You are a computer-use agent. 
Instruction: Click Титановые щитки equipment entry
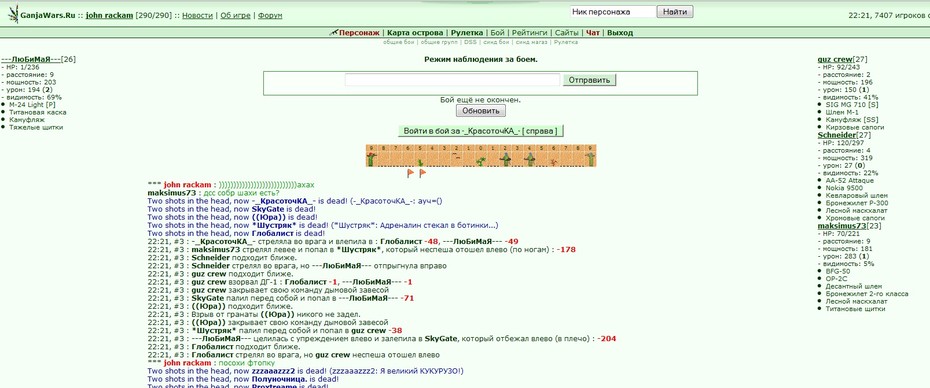pyautogui.click(x=855, y=309)
